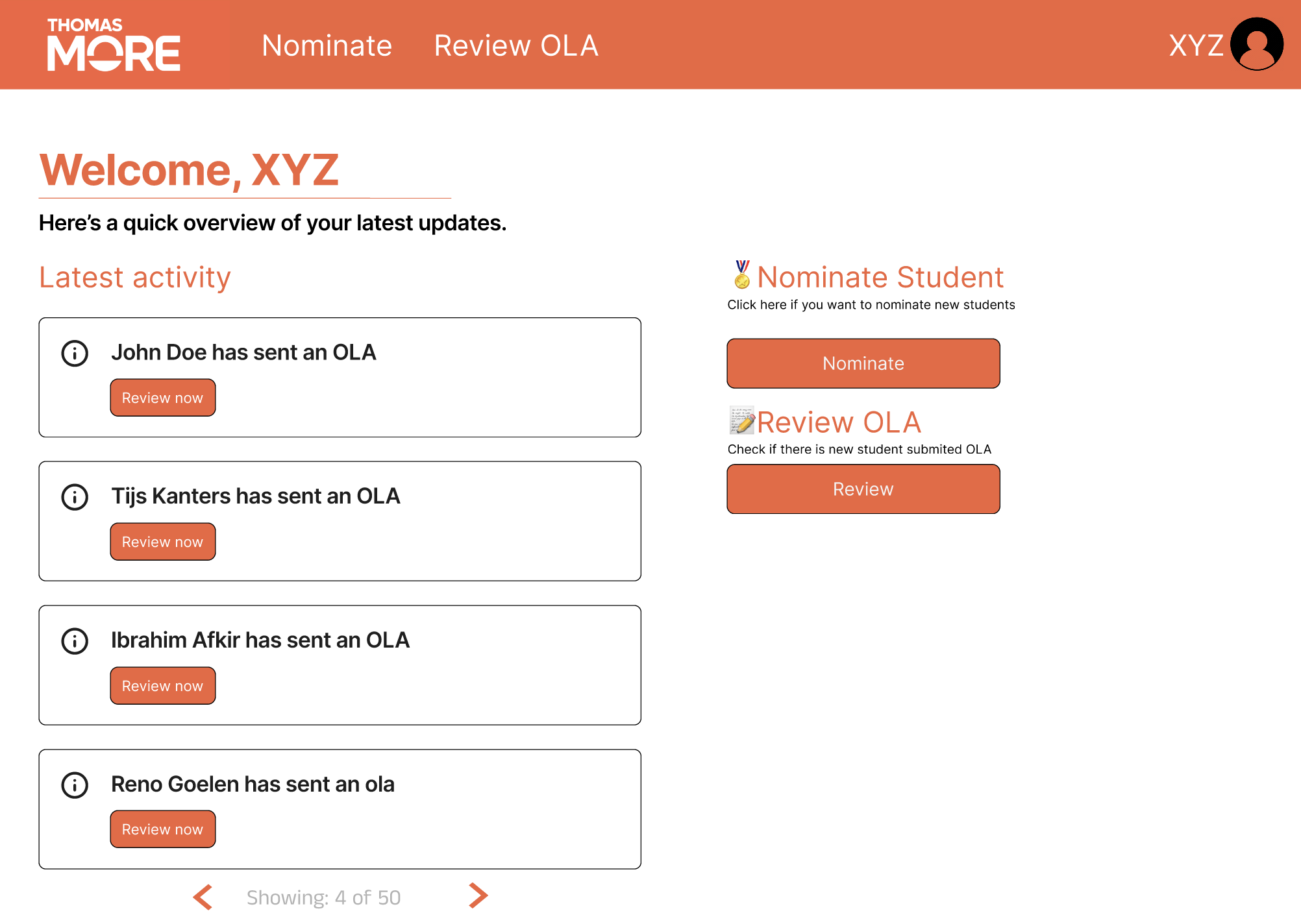
Task: Click the memo icon by Review OLA heading
Action: tap(742, 421)
